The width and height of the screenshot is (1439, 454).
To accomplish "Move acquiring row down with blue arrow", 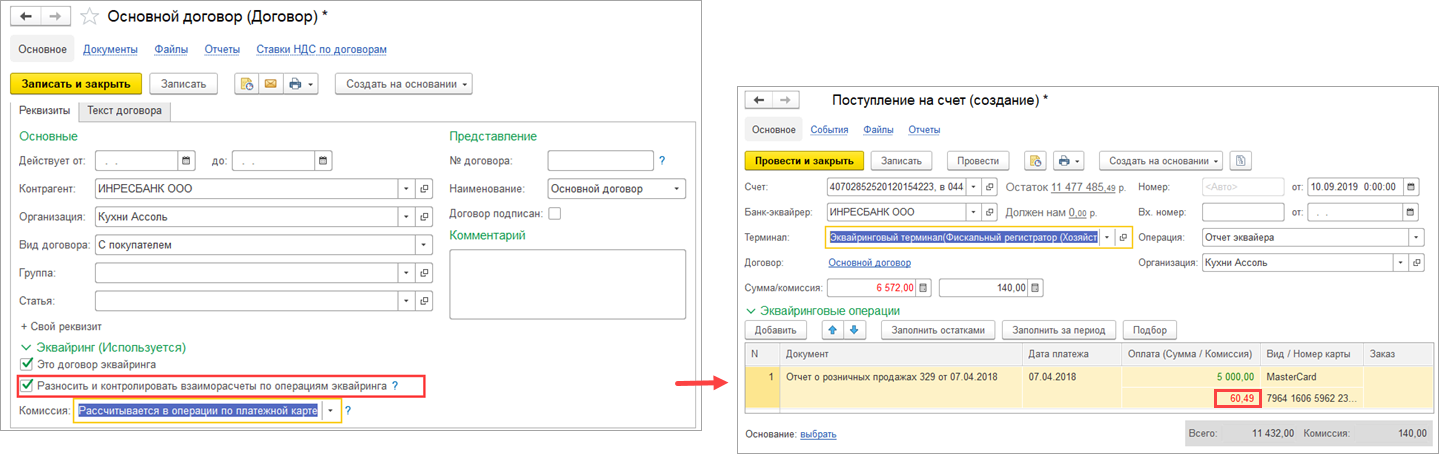I will 853,330.
